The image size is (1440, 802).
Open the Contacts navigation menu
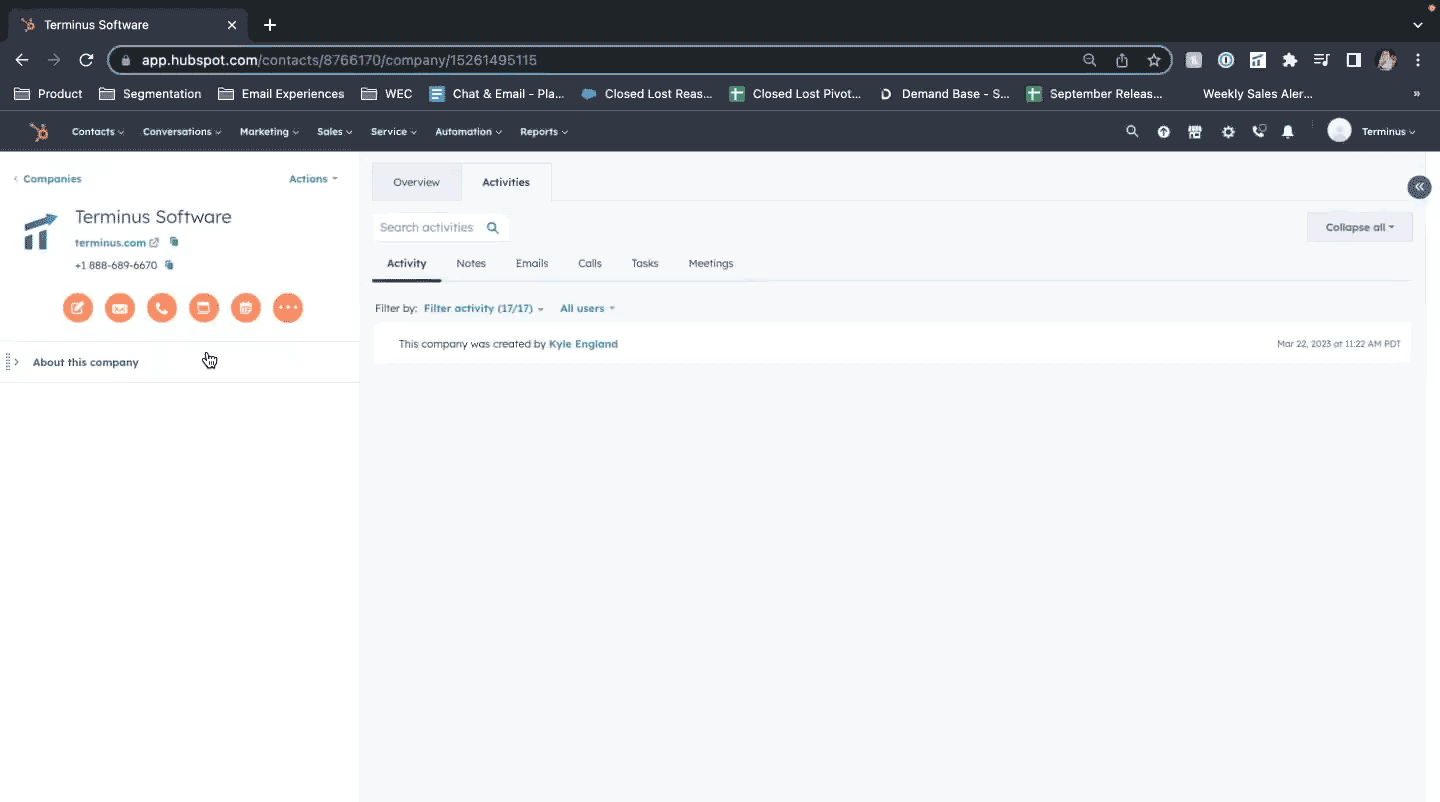click(x=98, y=132)
